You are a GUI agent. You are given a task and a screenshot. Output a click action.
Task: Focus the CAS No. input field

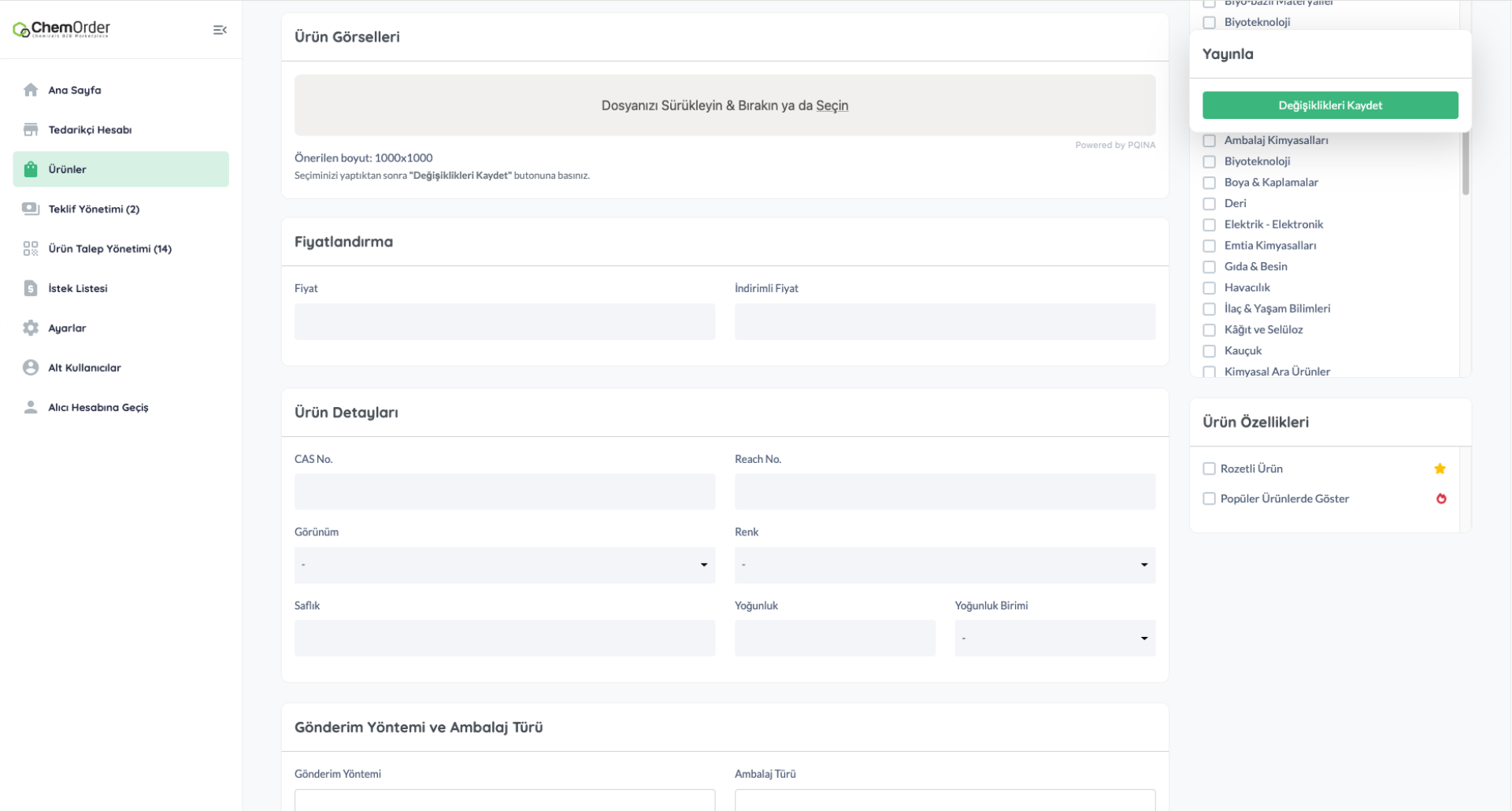coord(504,491)
